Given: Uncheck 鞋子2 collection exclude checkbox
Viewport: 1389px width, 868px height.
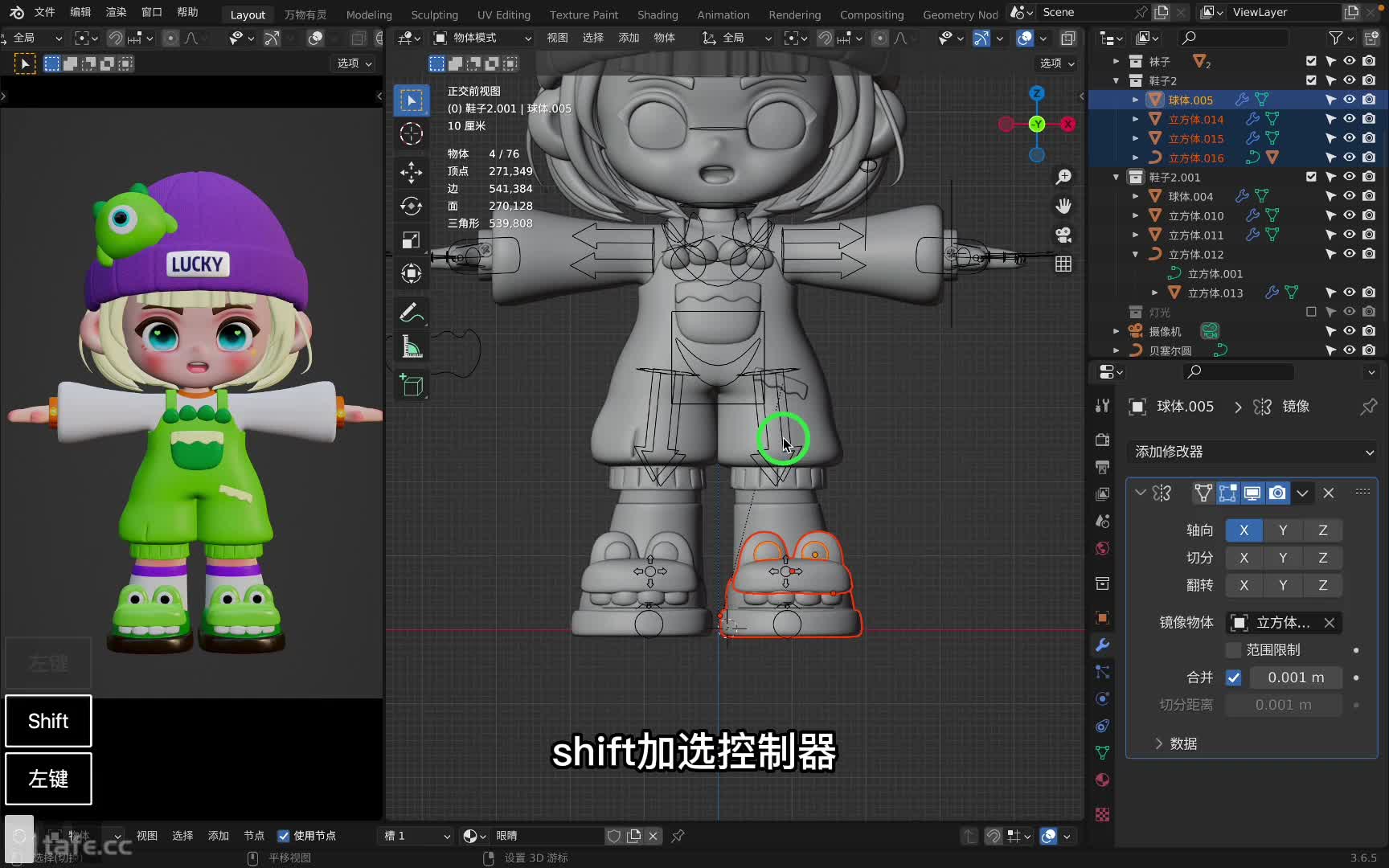Looking at the screenshot, I should click(x=1311, y=80).
